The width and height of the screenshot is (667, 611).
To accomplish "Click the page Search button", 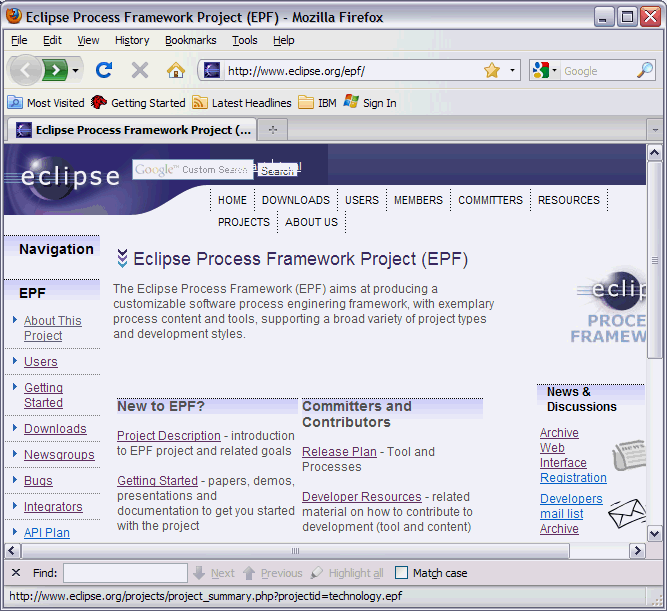I will point(277,171).
